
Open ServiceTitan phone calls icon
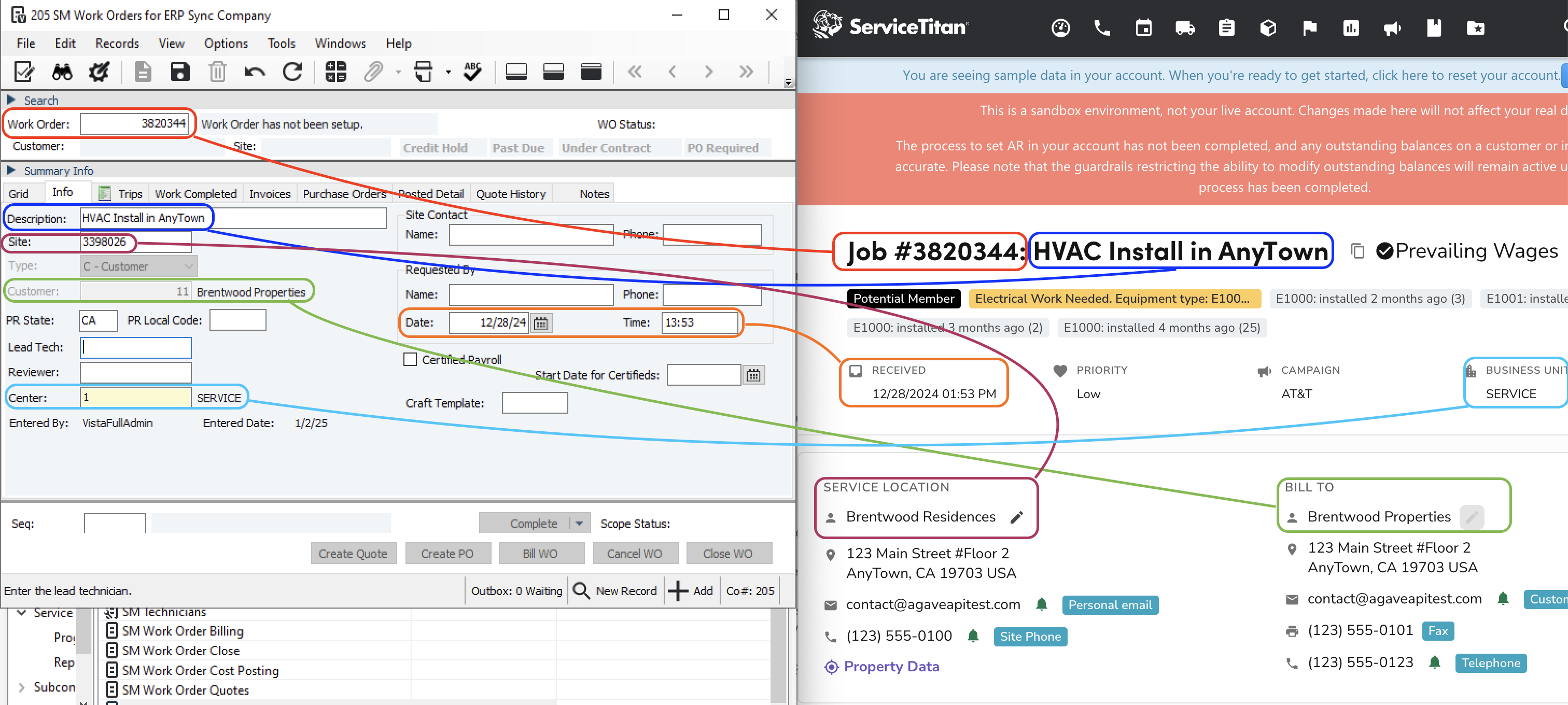(x=1102, y=28)
